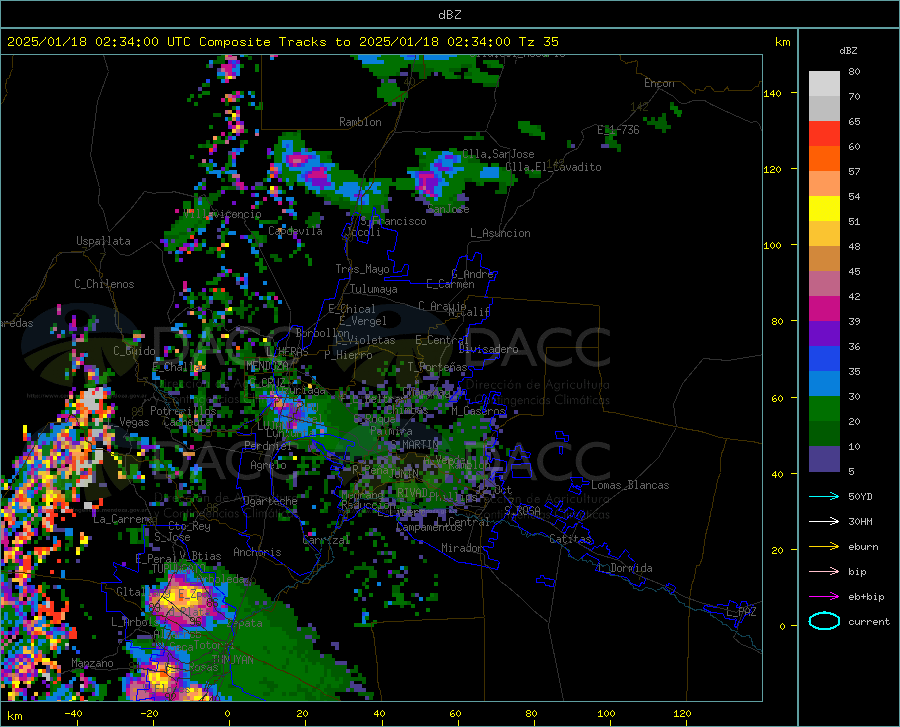Click the eburn legend label text
The height and width of the screenshot is (727, 900).
coord(863,546)
